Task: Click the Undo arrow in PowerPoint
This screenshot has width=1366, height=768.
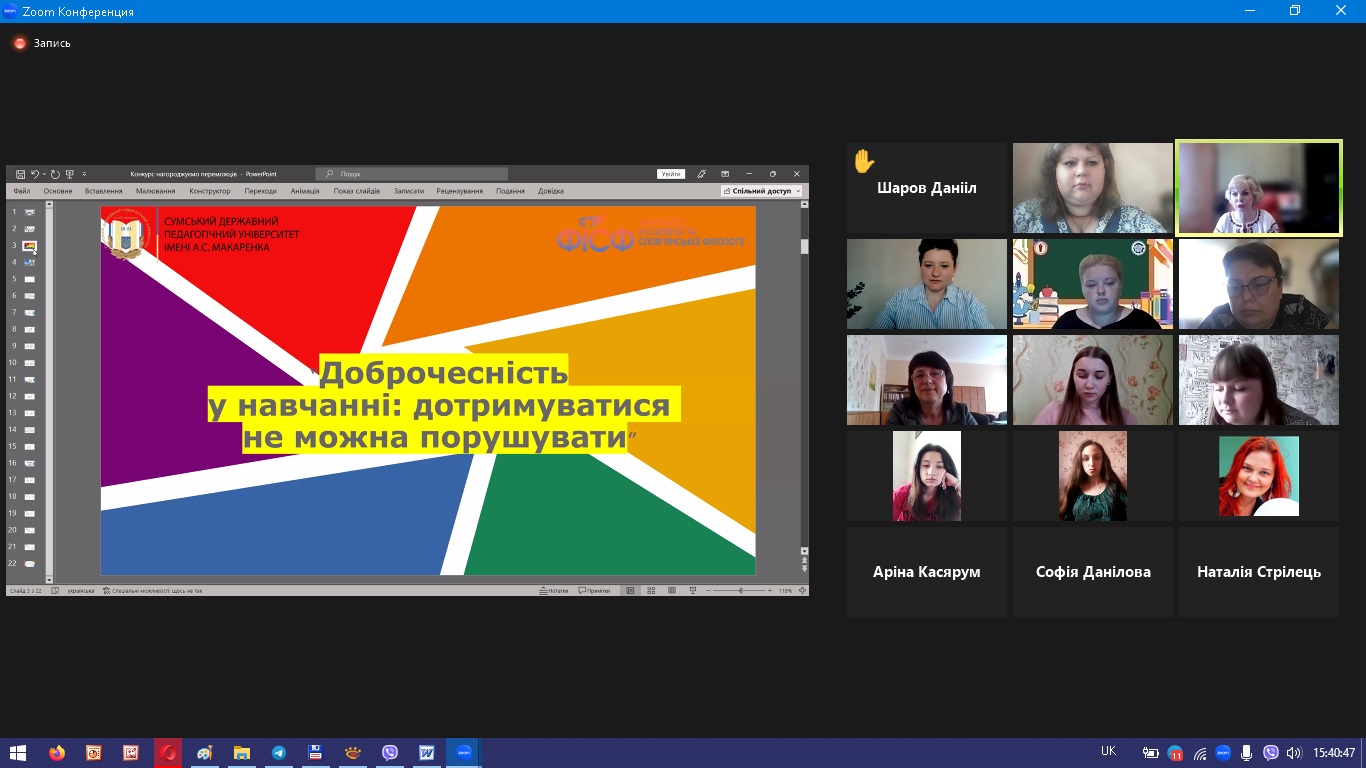Action: (x=34, y=174)
